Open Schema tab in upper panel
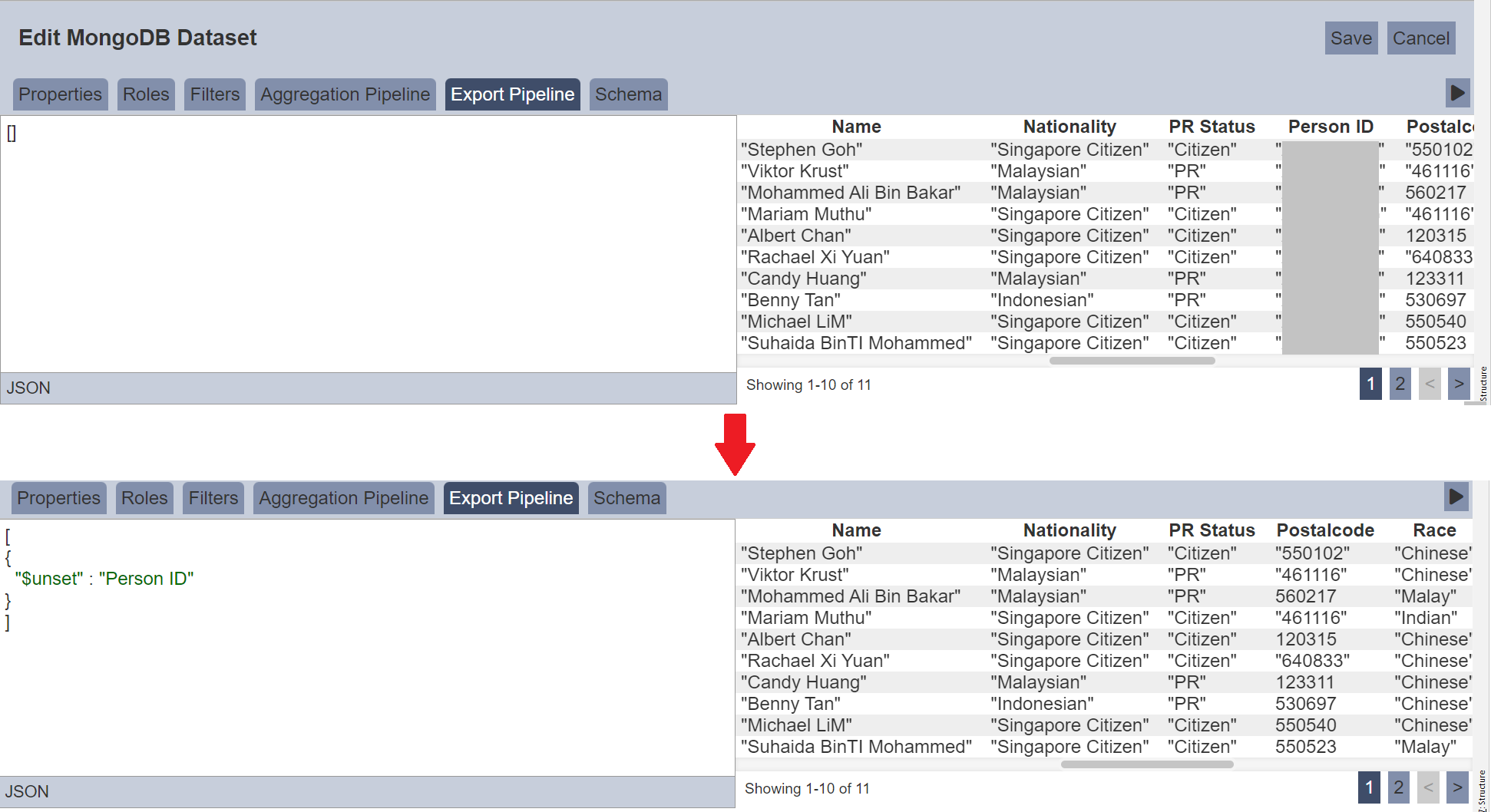This screenshot has height=812, width=1491. [629, 94]
